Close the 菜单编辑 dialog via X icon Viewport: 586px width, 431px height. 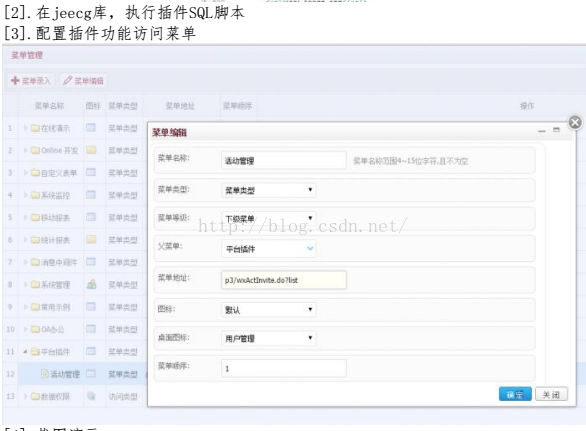(x=575, y=122)
